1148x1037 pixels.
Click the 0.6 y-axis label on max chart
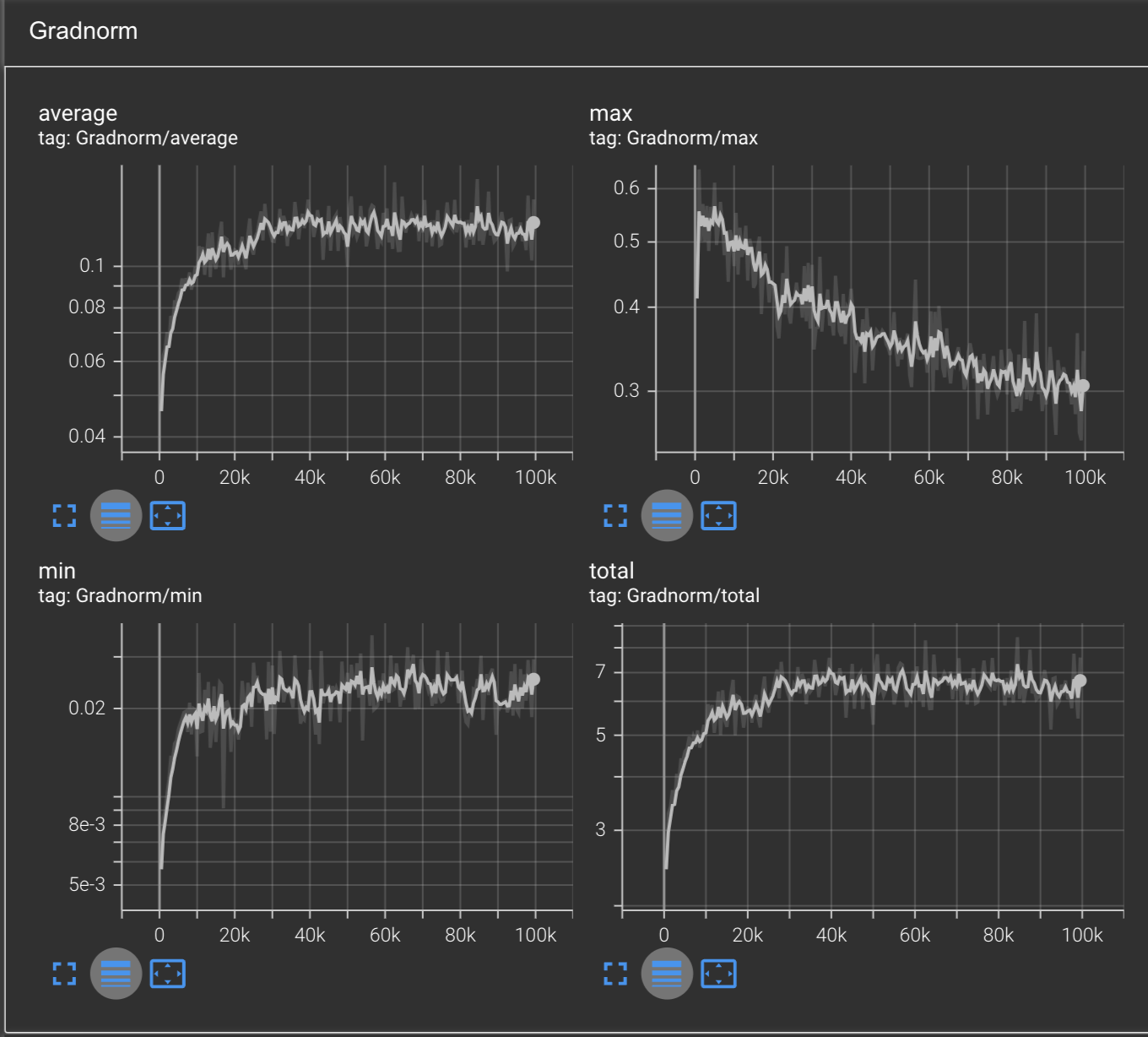626,187
